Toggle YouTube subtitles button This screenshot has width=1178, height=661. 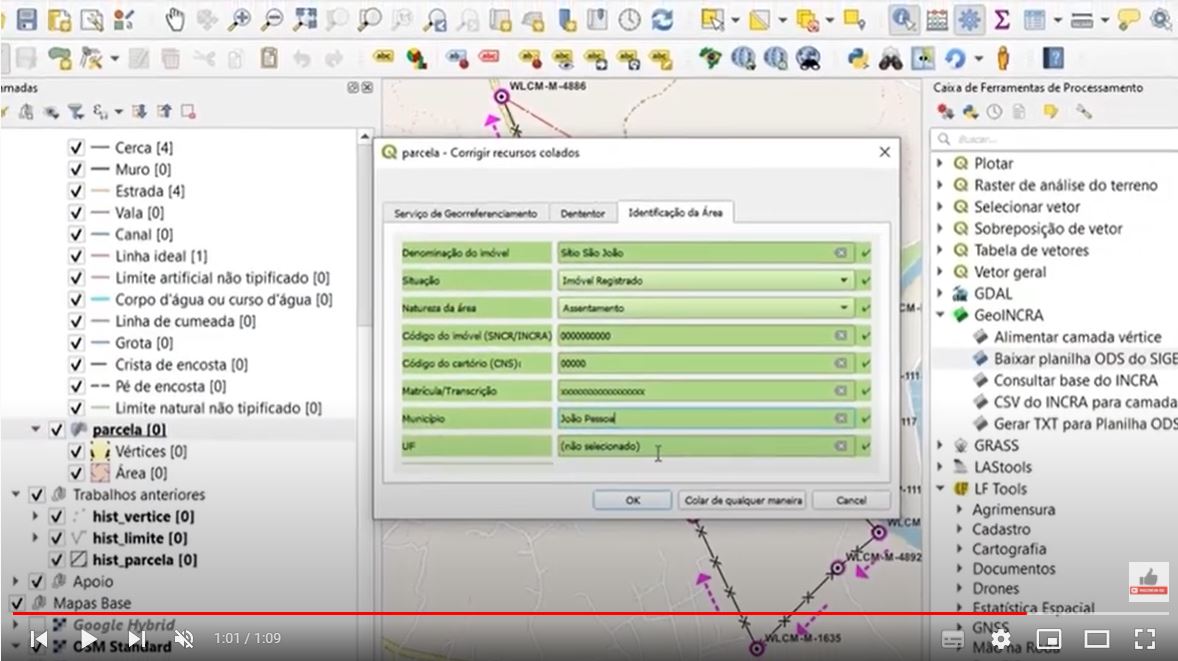coord(953,639)
